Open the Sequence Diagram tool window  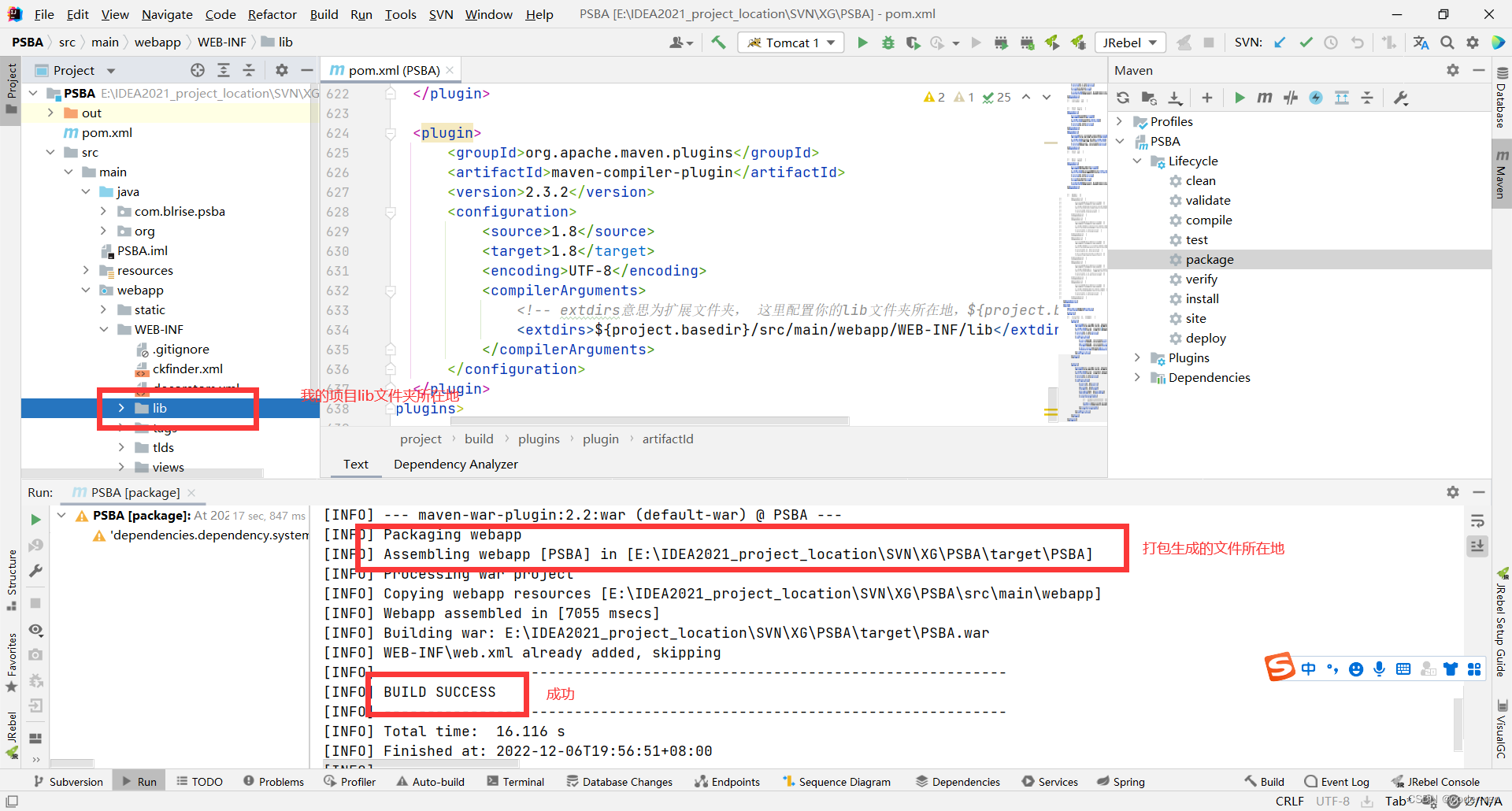click(836, 781)
